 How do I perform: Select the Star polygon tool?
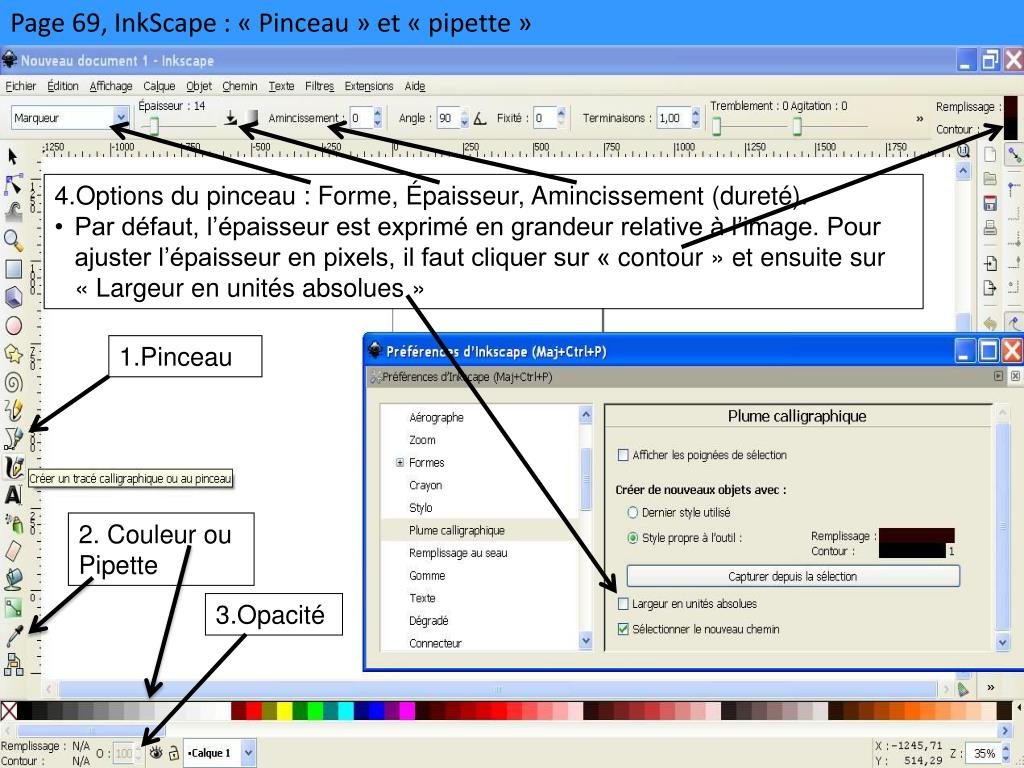coord(13,354)
